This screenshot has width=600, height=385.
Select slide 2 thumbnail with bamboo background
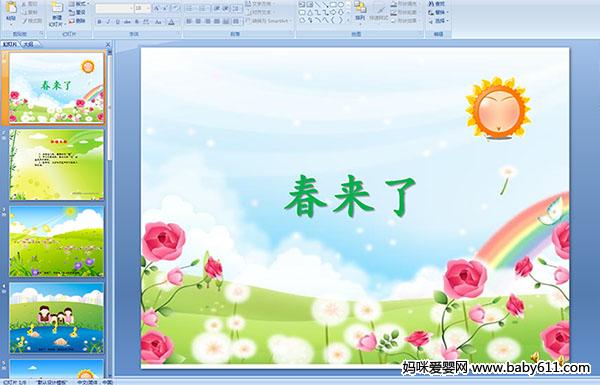point(57,165)
